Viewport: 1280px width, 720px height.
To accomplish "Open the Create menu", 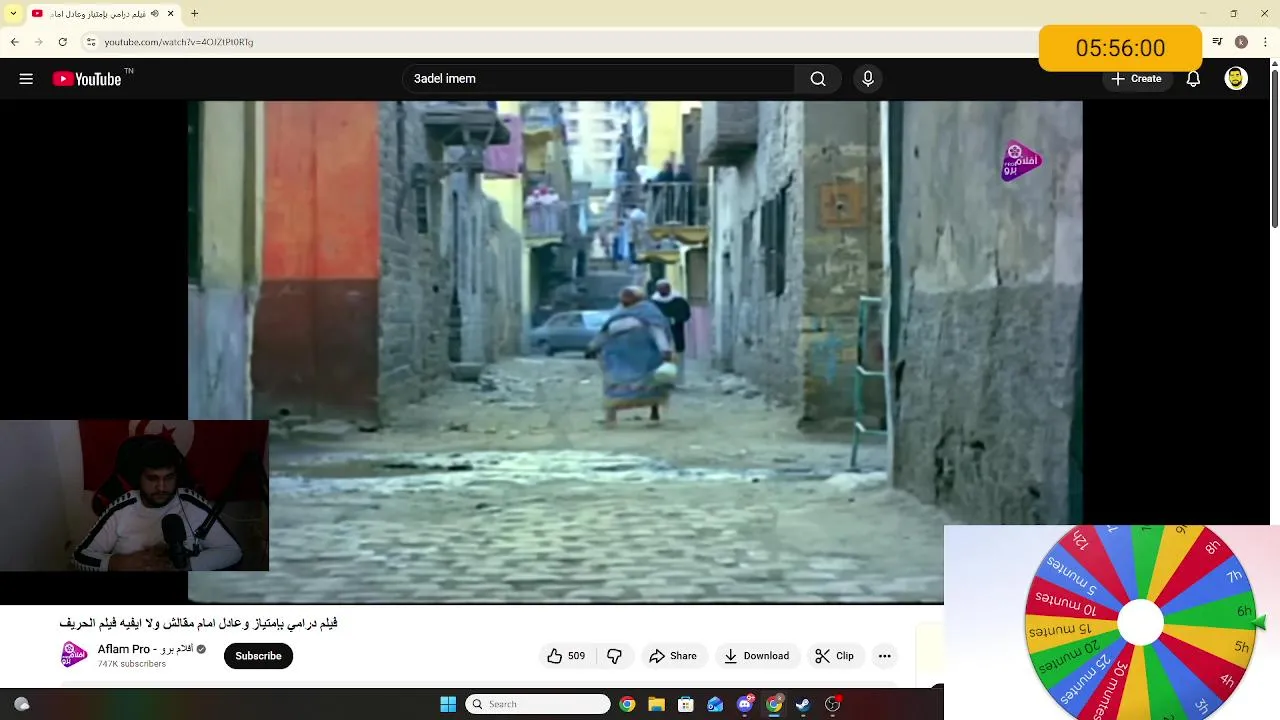I will tap(1136, 79).
